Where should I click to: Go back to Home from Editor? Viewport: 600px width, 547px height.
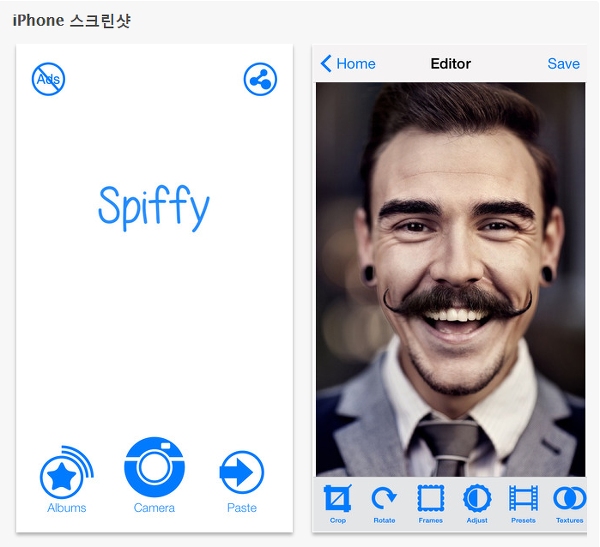[x=348, y=64]
